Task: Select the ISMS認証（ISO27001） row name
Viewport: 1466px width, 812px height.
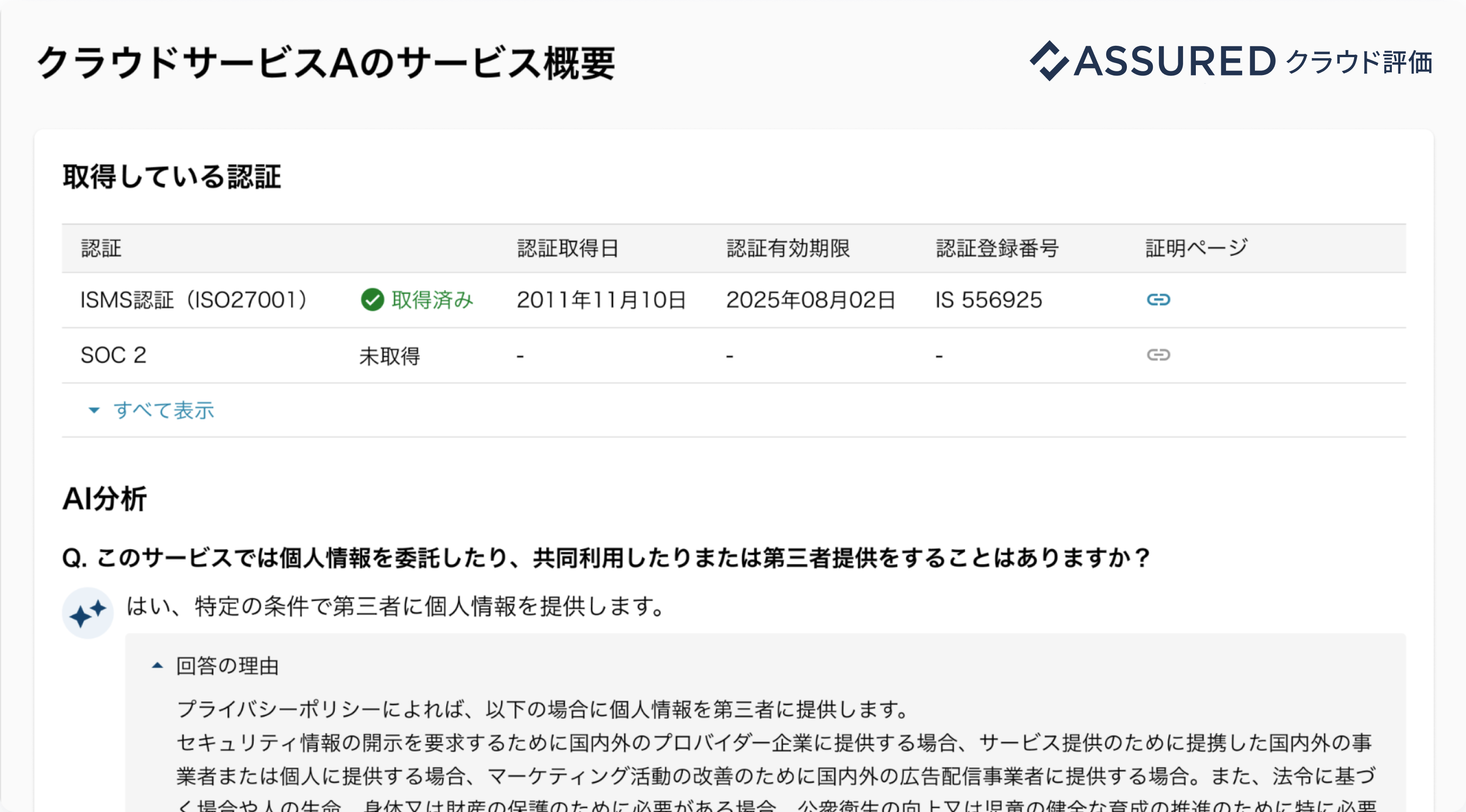Action: (194, 300)
